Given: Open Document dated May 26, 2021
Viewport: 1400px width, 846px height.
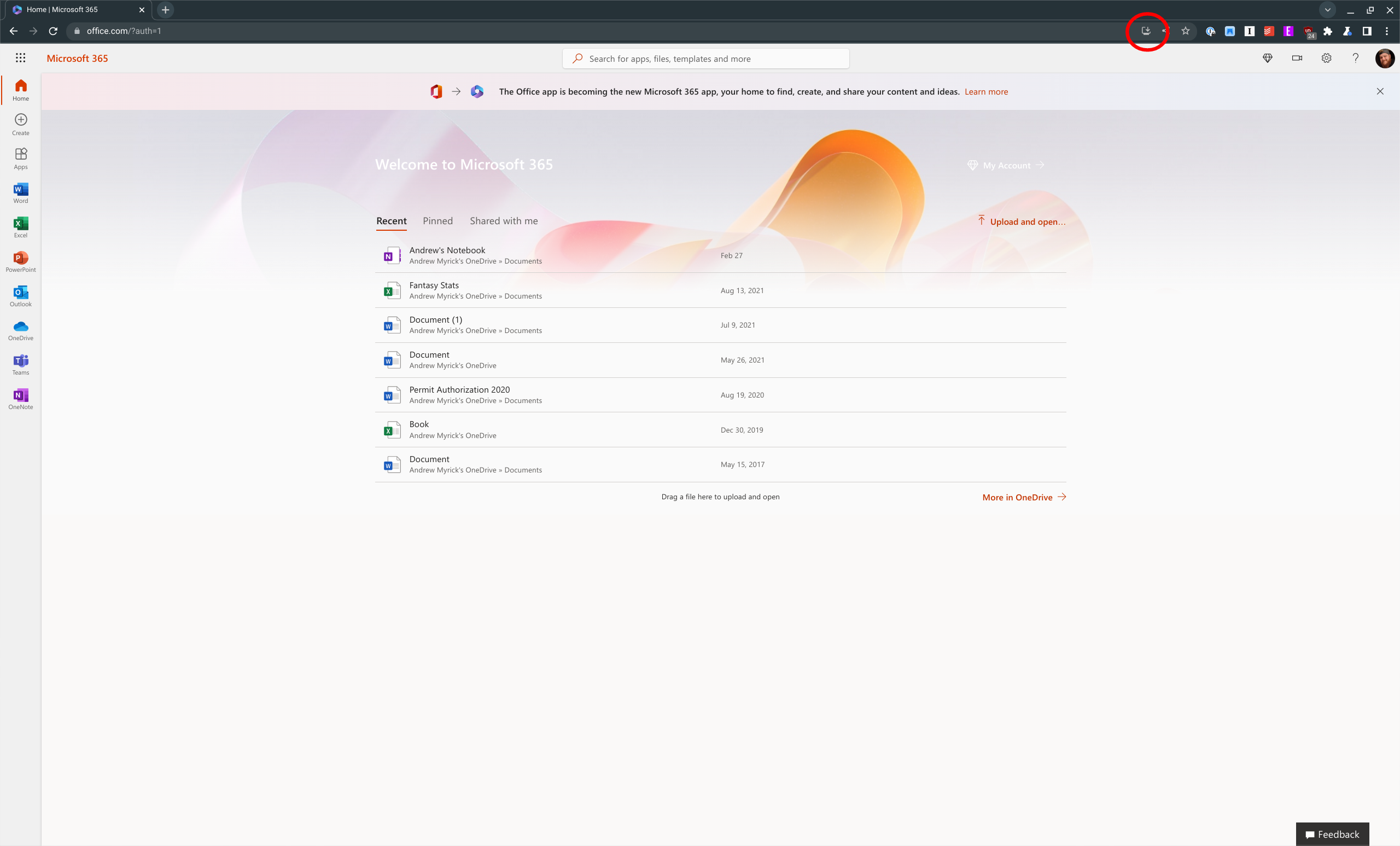Looking at the screenshot, I should click(x=720, y=360).
